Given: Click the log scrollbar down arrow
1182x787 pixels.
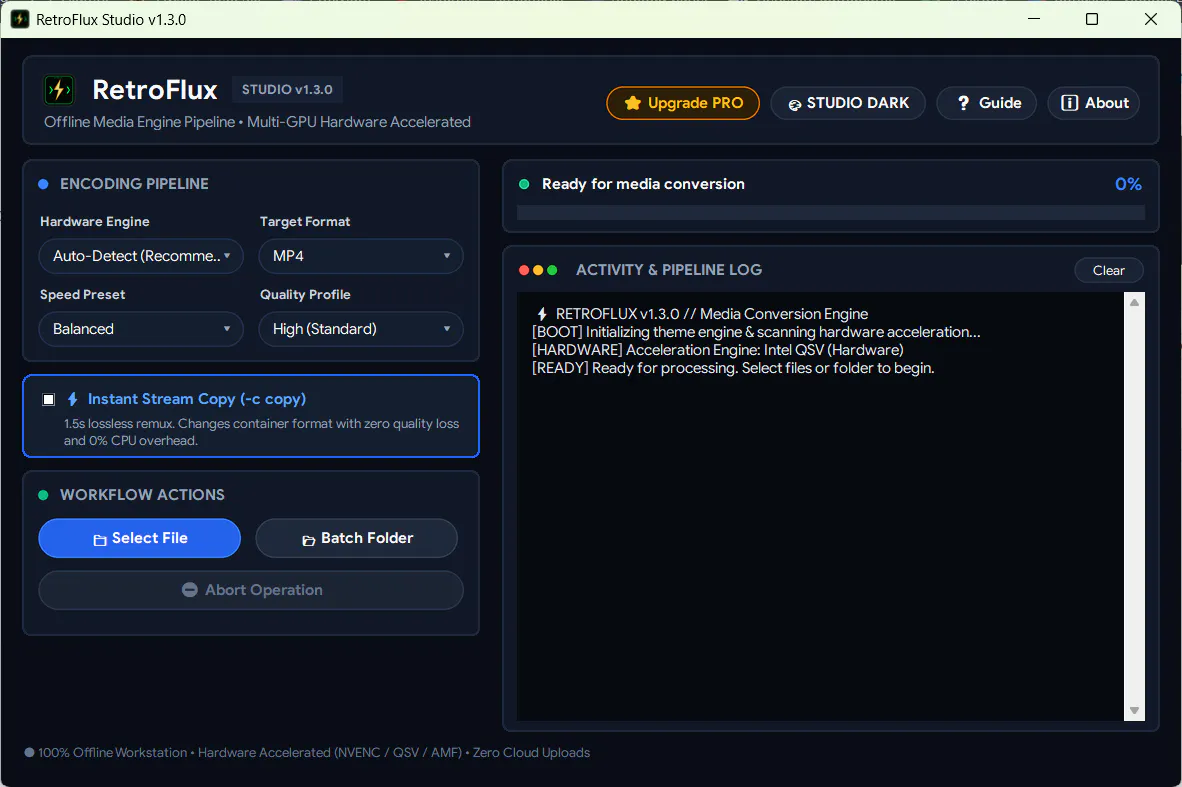Looking at the screenshot, I should [1135, 711].
